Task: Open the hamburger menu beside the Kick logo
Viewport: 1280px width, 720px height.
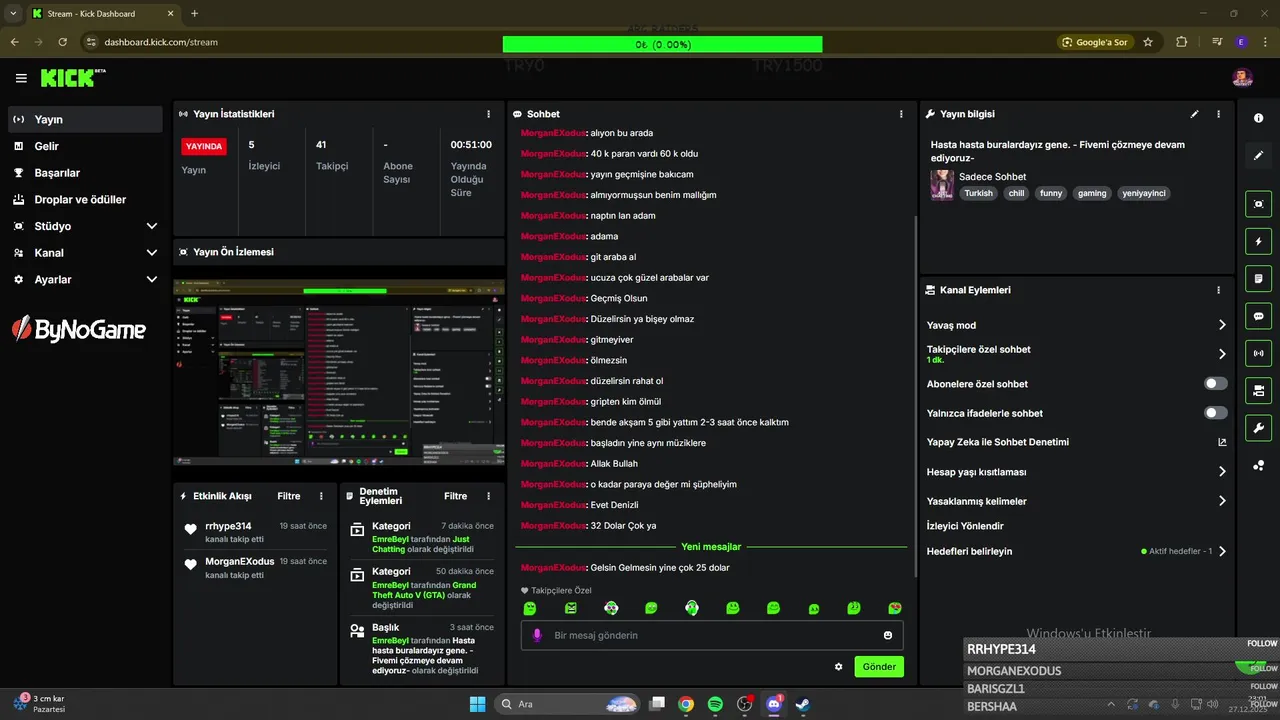Action: (x=21, y=78)
